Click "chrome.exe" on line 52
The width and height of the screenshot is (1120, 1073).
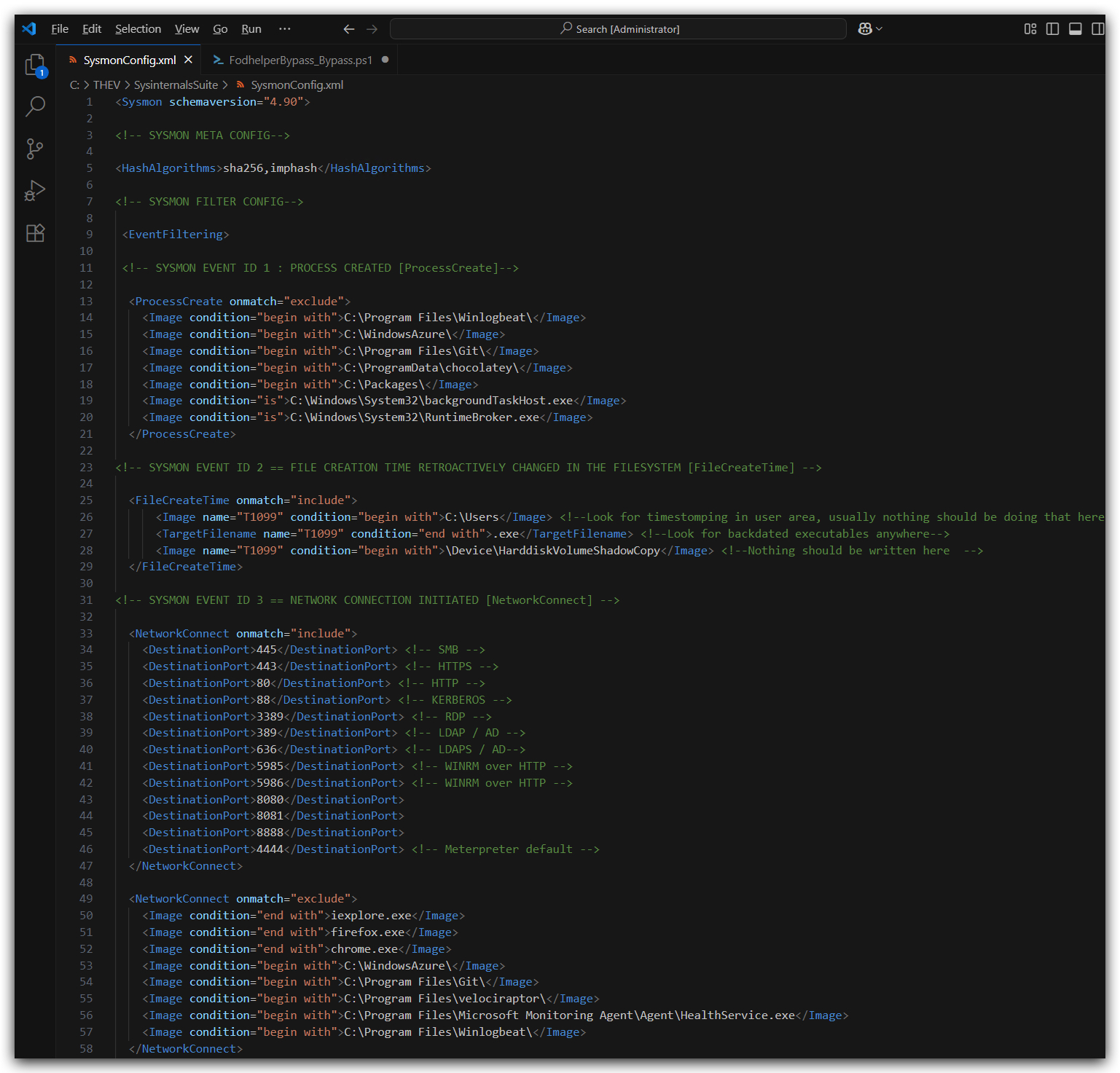364,949
